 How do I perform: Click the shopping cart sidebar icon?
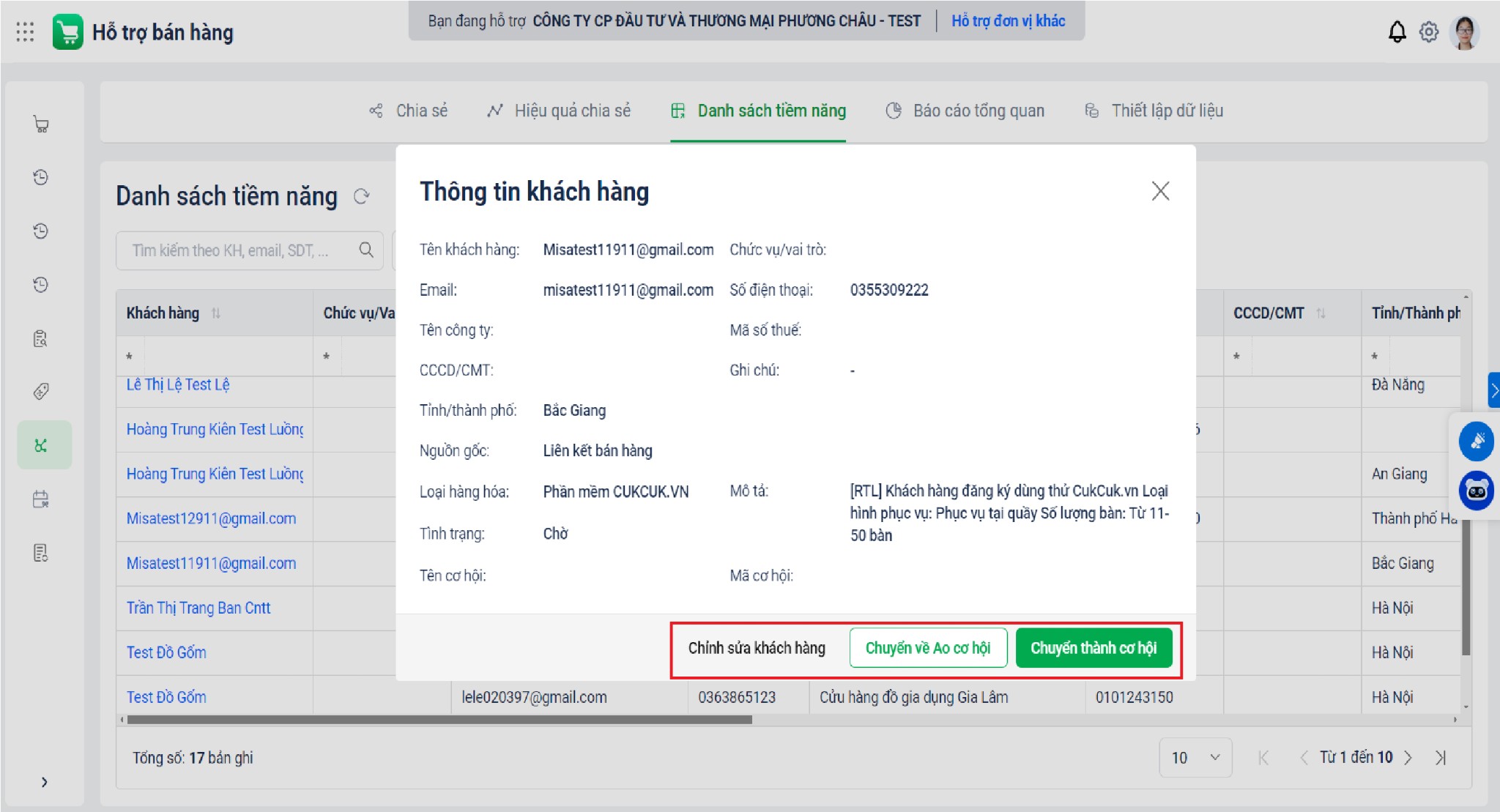[x=41, y=124]
